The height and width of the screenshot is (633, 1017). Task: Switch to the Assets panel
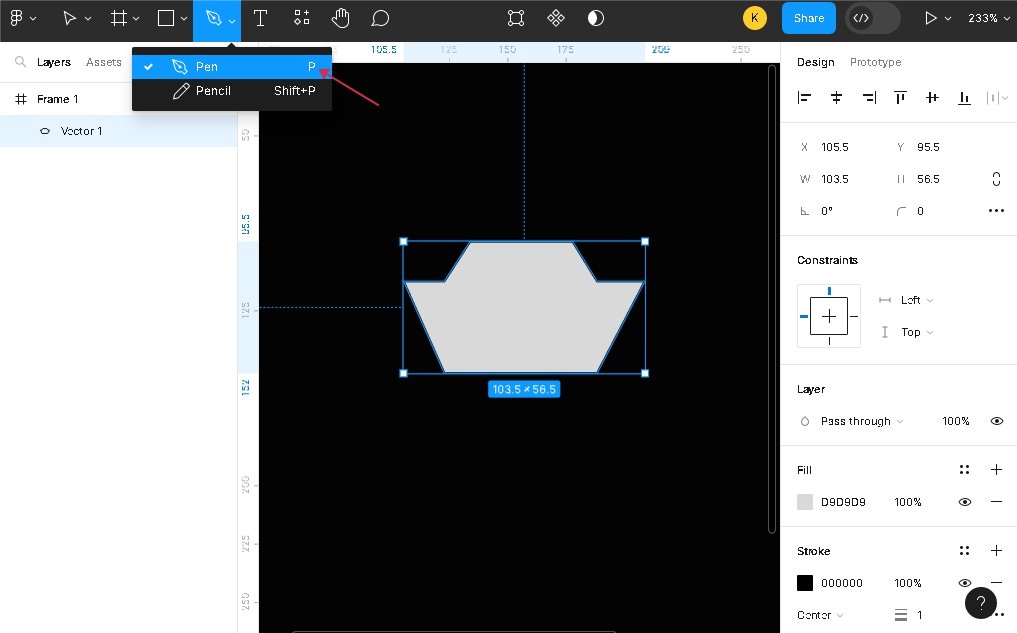[x=103, y=62]
